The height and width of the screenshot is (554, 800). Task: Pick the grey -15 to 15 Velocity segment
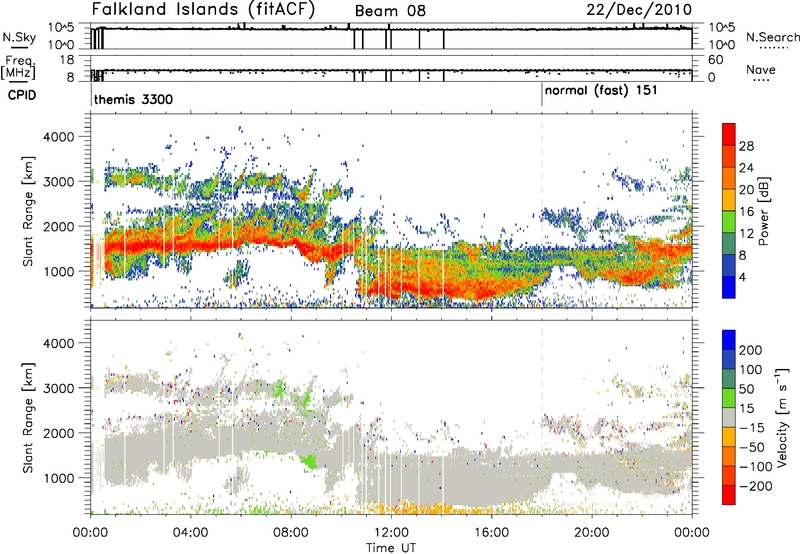(x=729, y=417)
